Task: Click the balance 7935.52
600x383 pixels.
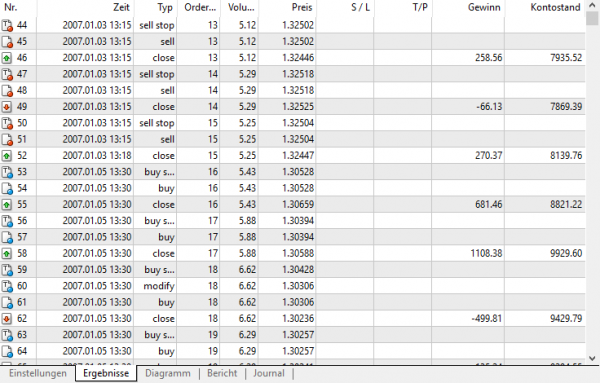Action: [566, 58]
